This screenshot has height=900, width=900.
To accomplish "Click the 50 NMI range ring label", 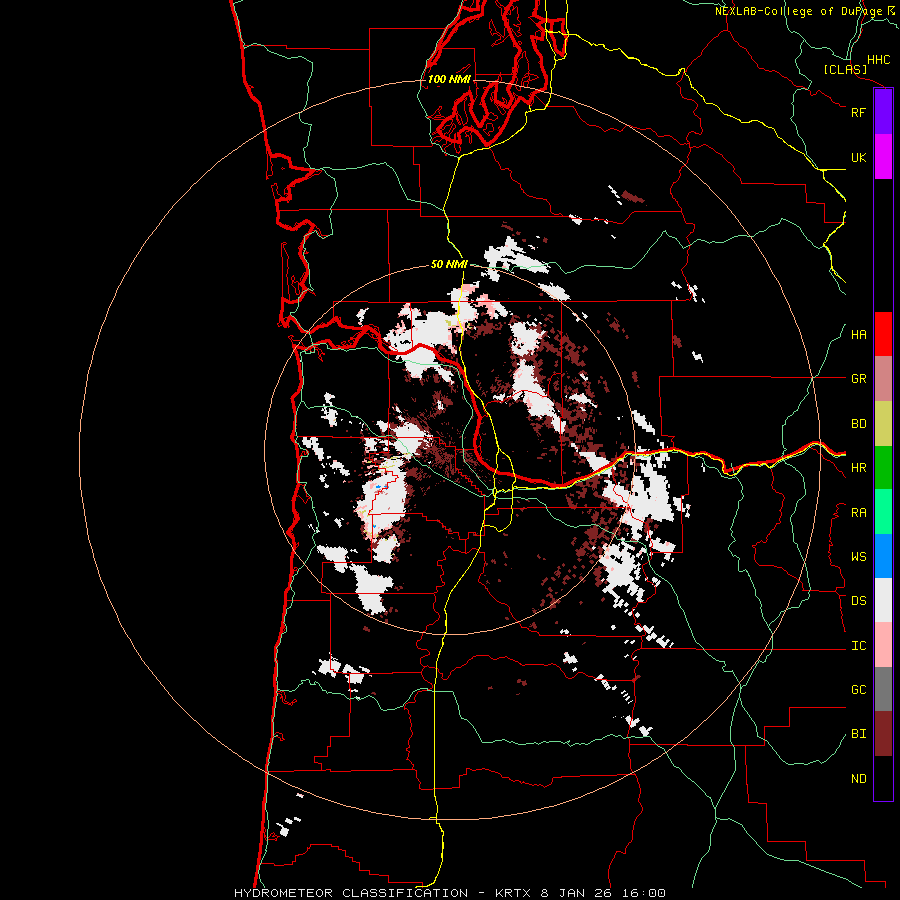I will tap(449, 264).
